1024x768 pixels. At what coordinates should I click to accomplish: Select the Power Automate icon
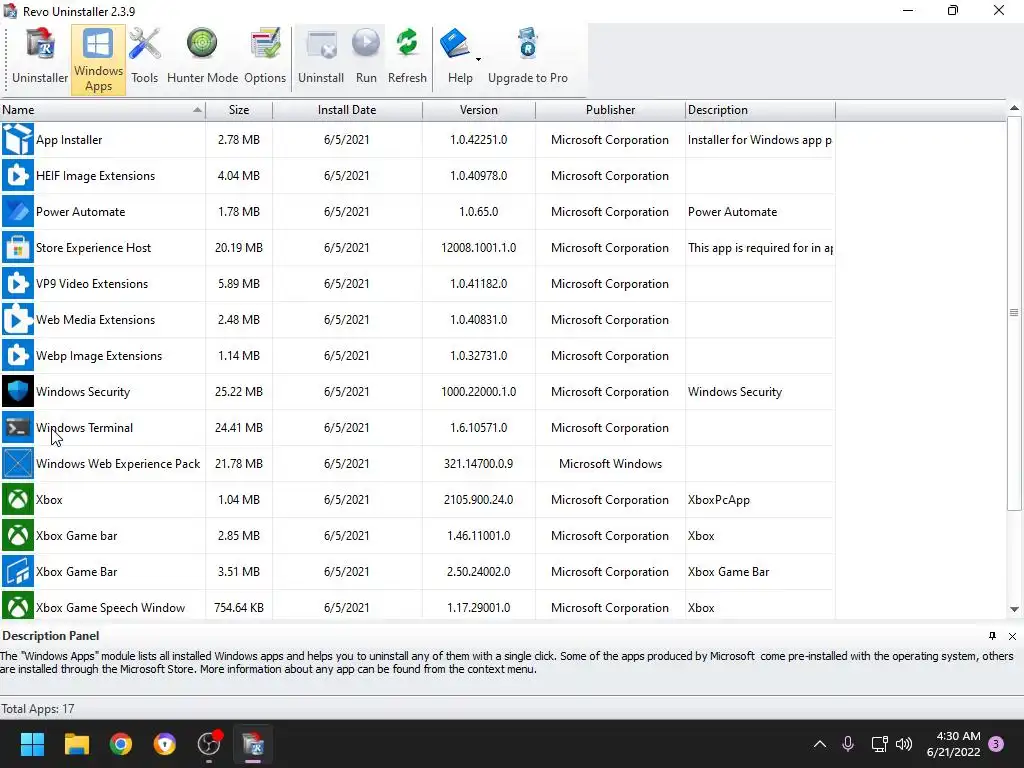pos(18,212)
